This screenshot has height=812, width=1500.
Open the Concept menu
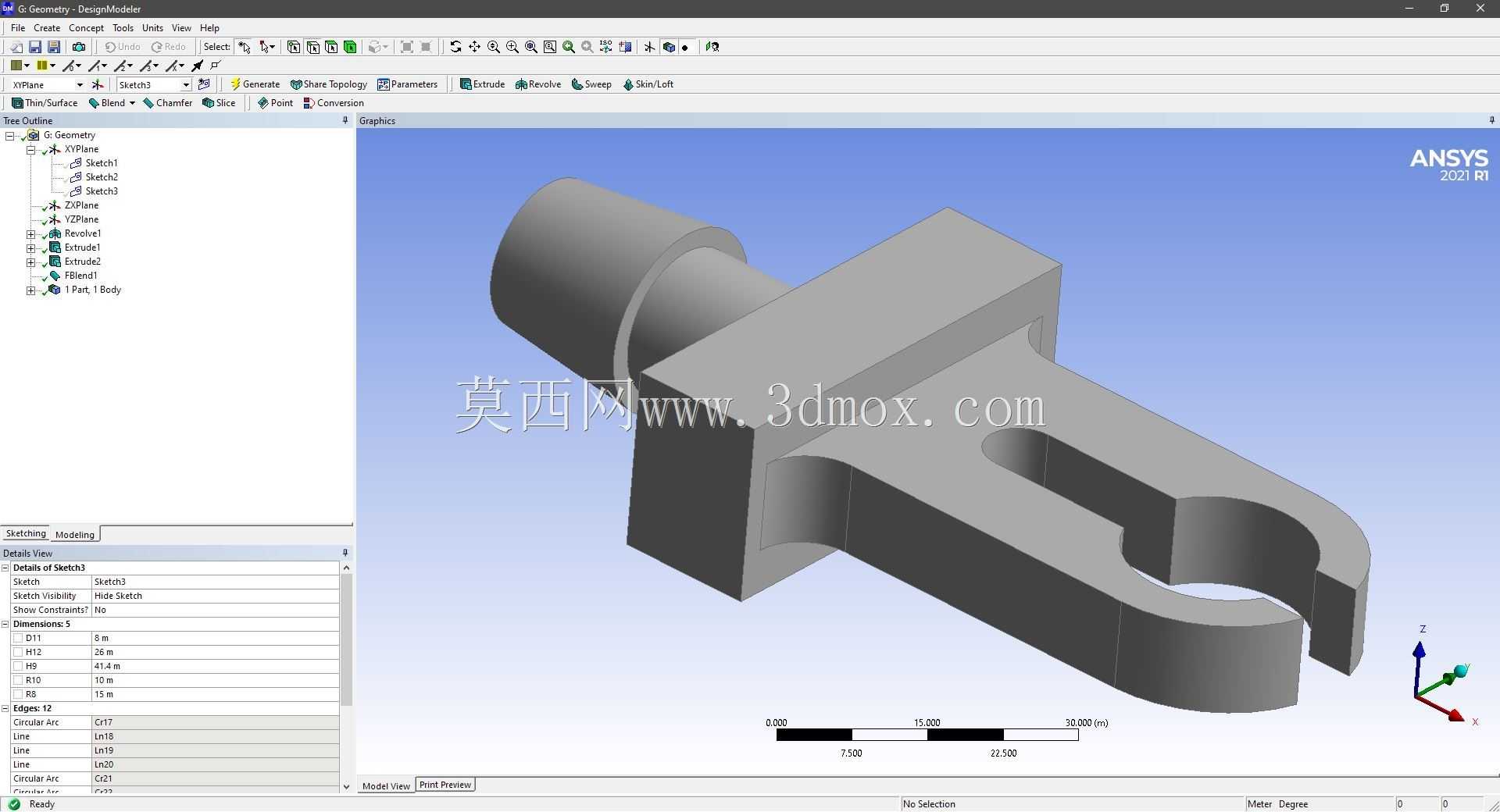(86, 27)
